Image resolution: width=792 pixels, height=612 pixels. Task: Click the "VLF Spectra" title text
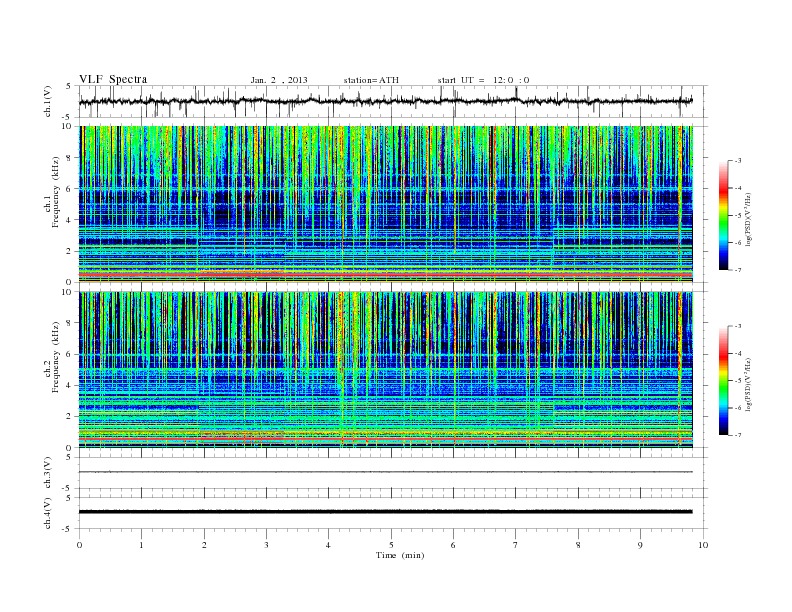(113, 79)
